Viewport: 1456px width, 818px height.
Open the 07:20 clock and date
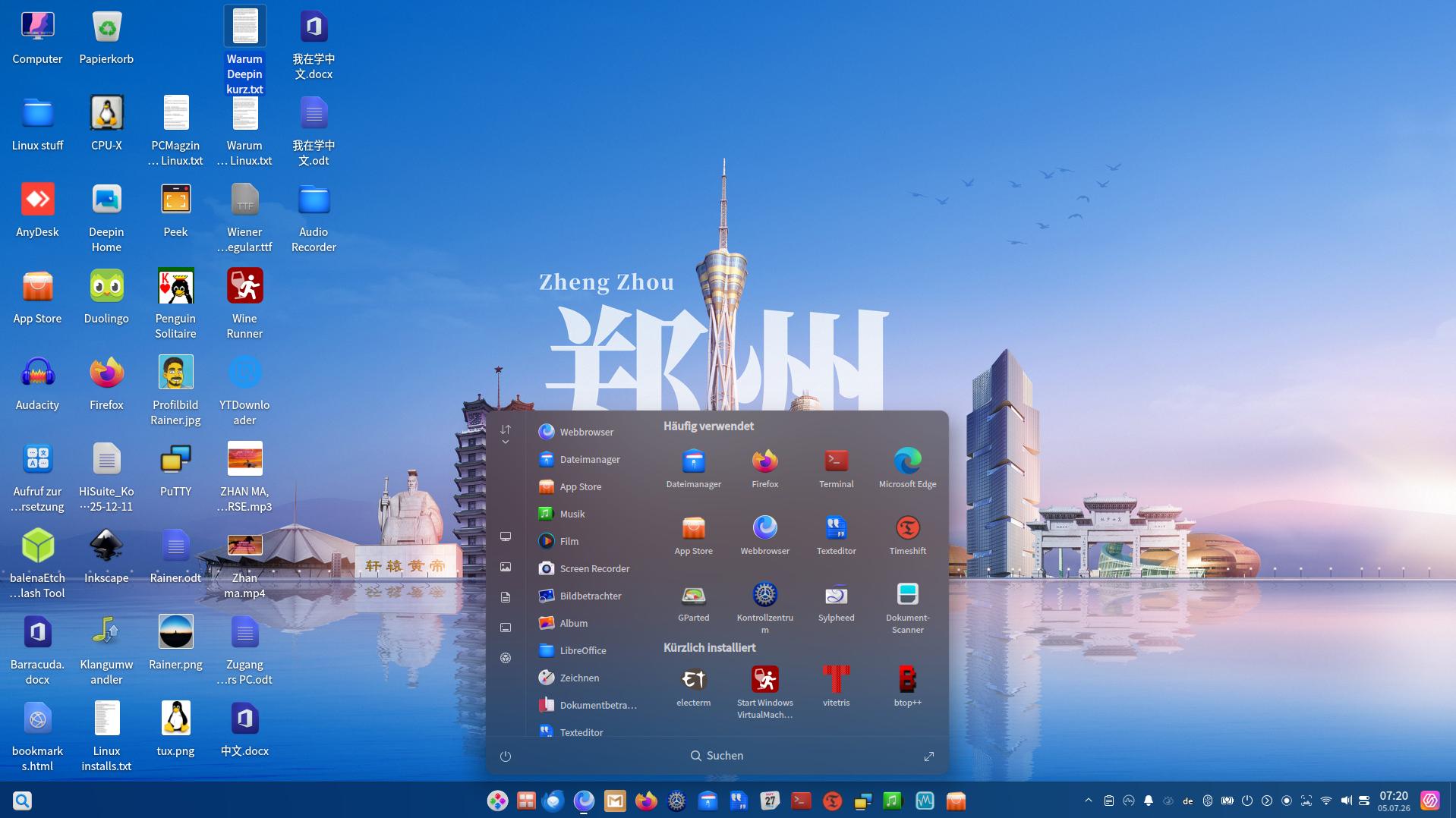[1394, 801]
